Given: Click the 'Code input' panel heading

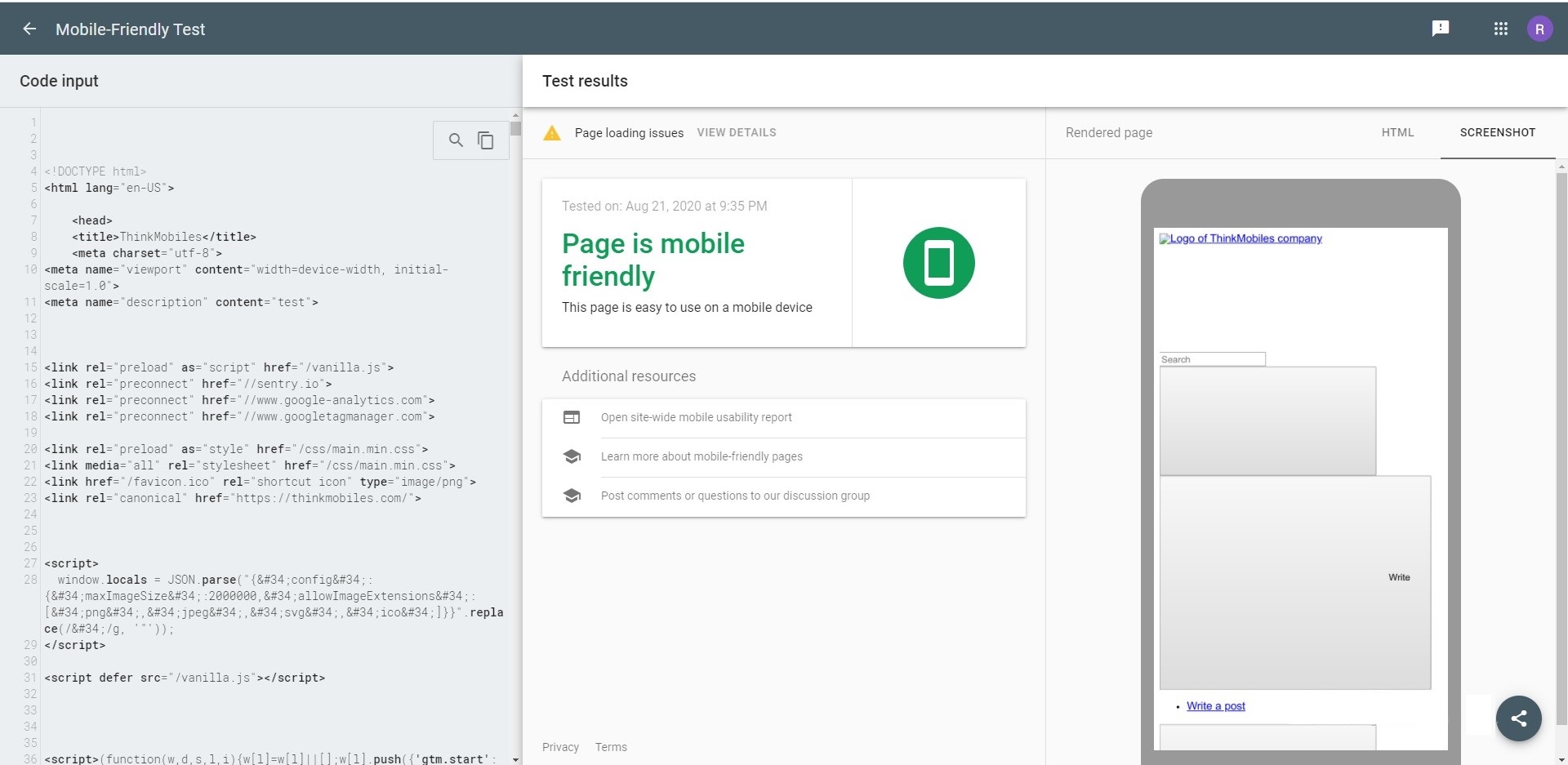Looking at the screenshot, I should pos(59,81).
